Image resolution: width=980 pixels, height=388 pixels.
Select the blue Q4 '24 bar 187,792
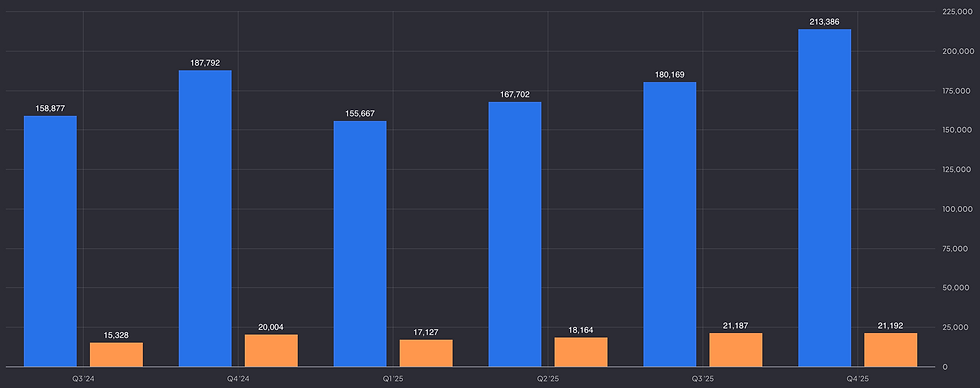coord(205,219)
